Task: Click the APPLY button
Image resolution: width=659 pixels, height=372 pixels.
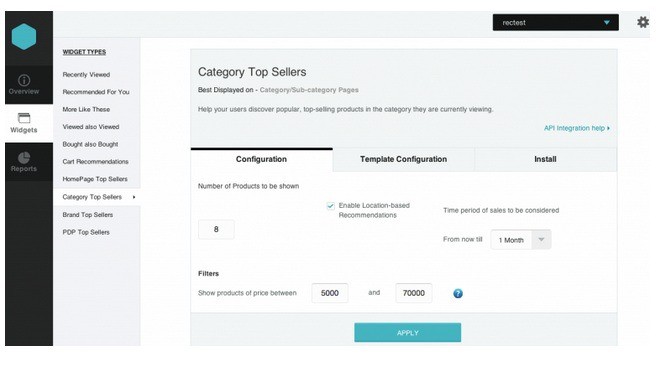Action: (x=407, y=332)
